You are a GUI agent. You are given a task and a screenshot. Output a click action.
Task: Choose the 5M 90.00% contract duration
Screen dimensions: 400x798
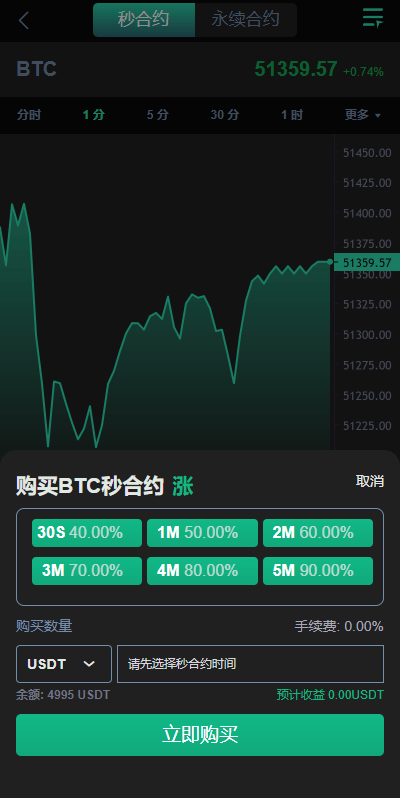318,571
